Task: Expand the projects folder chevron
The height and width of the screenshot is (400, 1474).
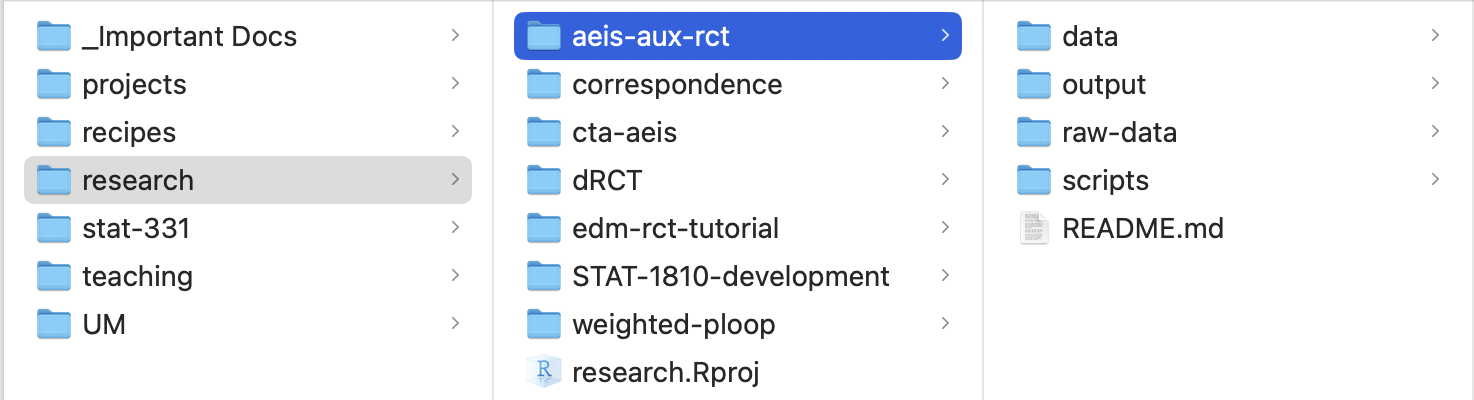Action: tap(455, 84)
